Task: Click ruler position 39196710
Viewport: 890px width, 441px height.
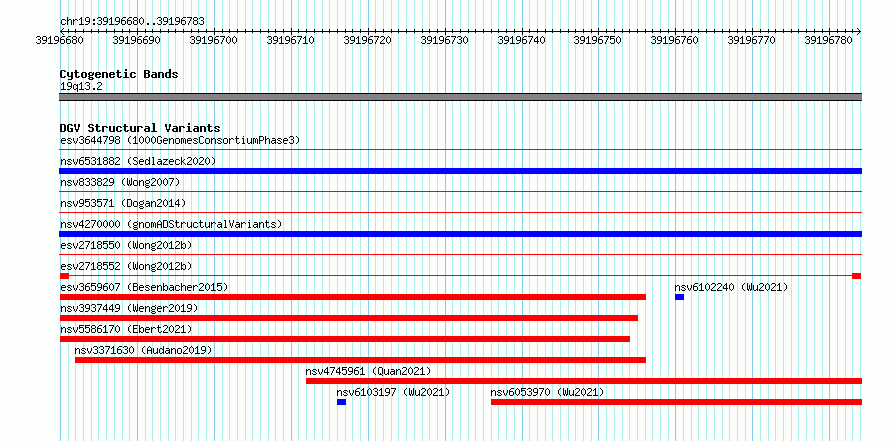Action: [291, 40]
